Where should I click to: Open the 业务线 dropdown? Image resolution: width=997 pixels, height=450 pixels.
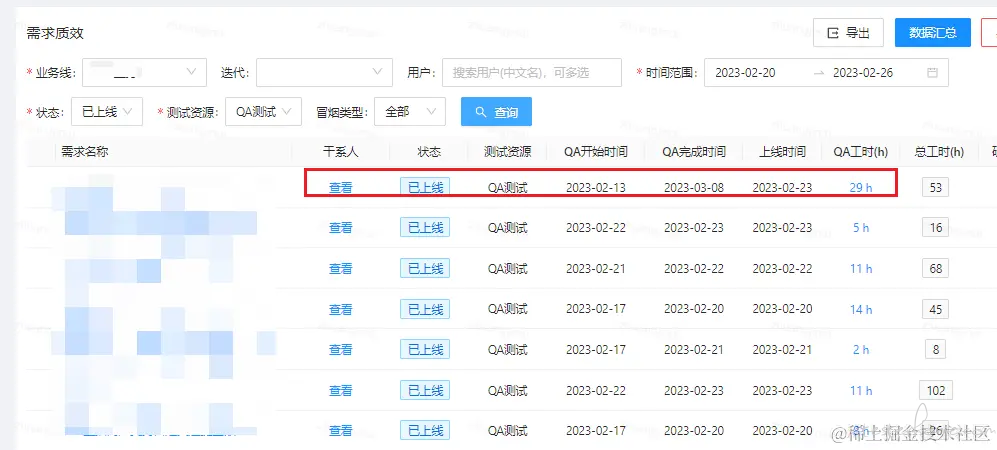[144, 72]
